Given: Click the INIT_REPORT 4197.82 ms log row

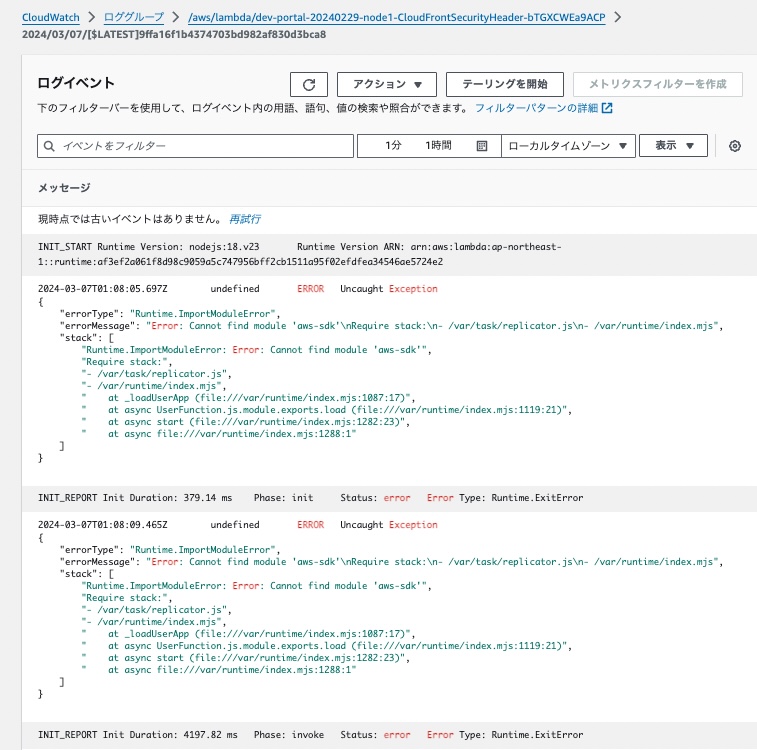Looking at the screenshot, I should [389, 735].
